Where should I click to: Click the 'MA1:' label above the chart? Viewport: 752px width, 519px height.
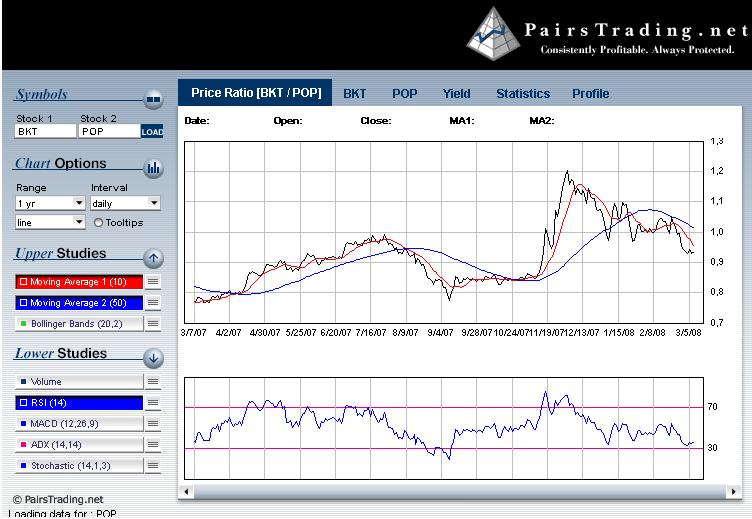coord(462,121)
